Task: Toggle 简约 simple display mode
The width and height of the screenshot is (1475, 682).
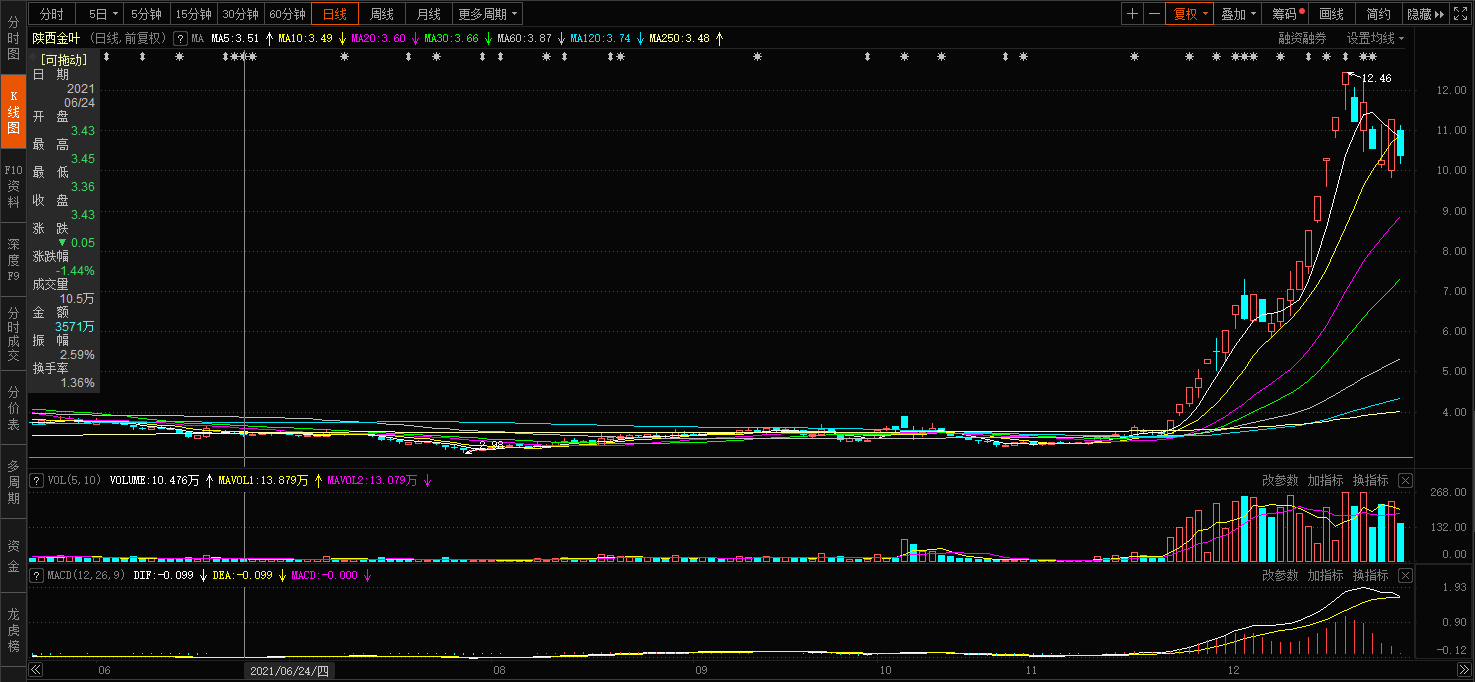Action: click(1378, 14)
